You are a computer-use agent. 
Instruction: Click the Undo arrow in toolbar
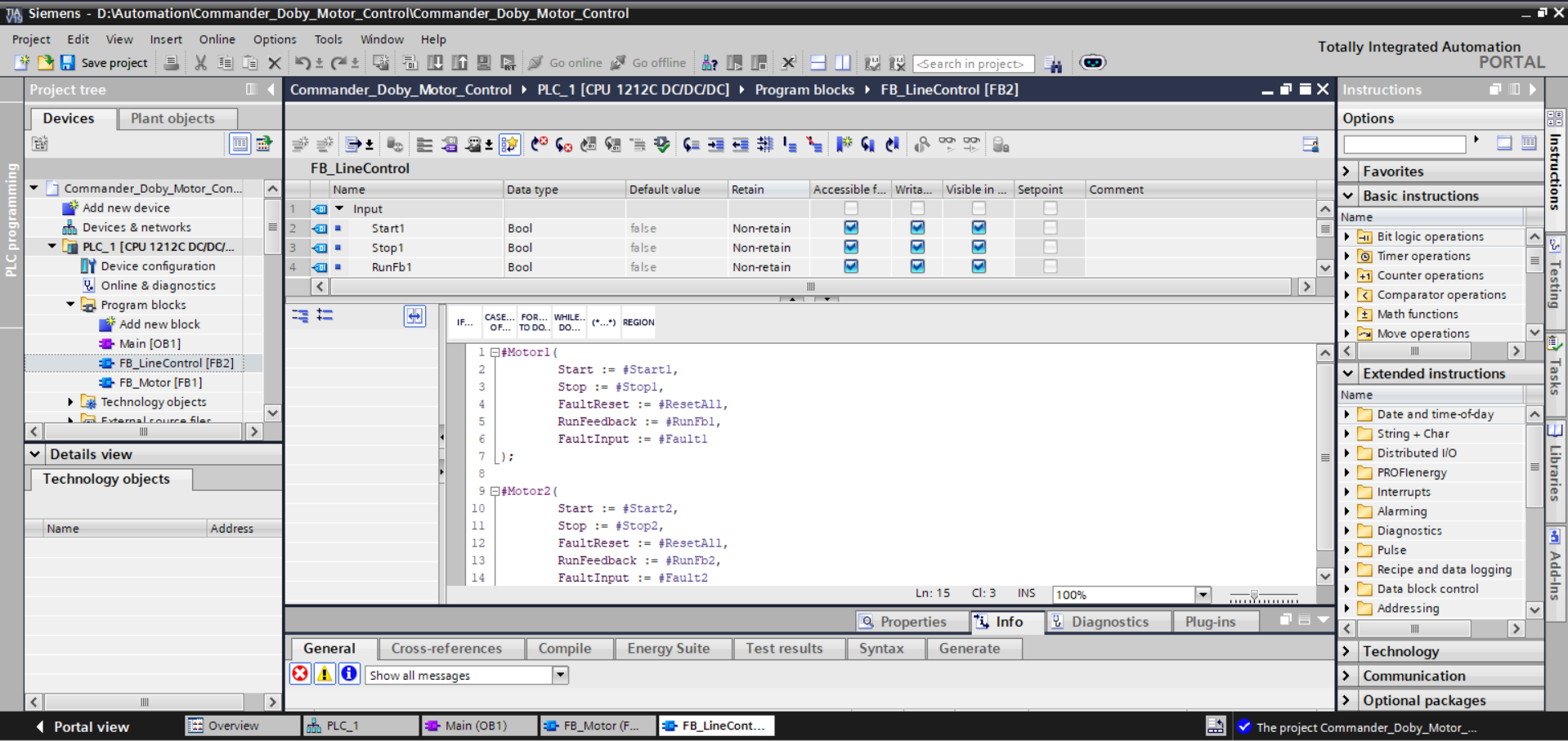302,63
